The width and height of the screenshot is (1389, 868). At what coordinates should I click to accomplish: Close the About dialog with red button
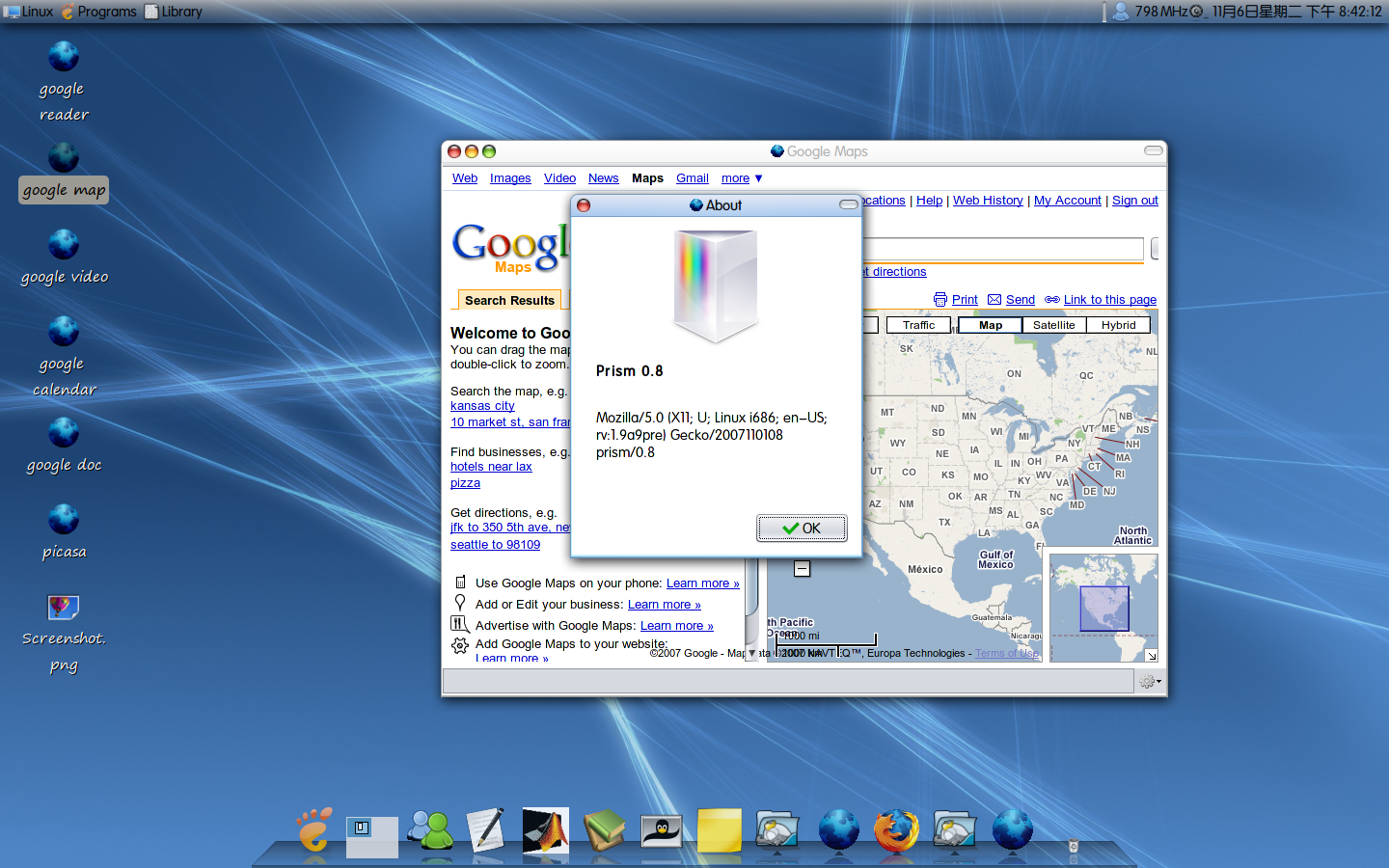tap(584, 205)
